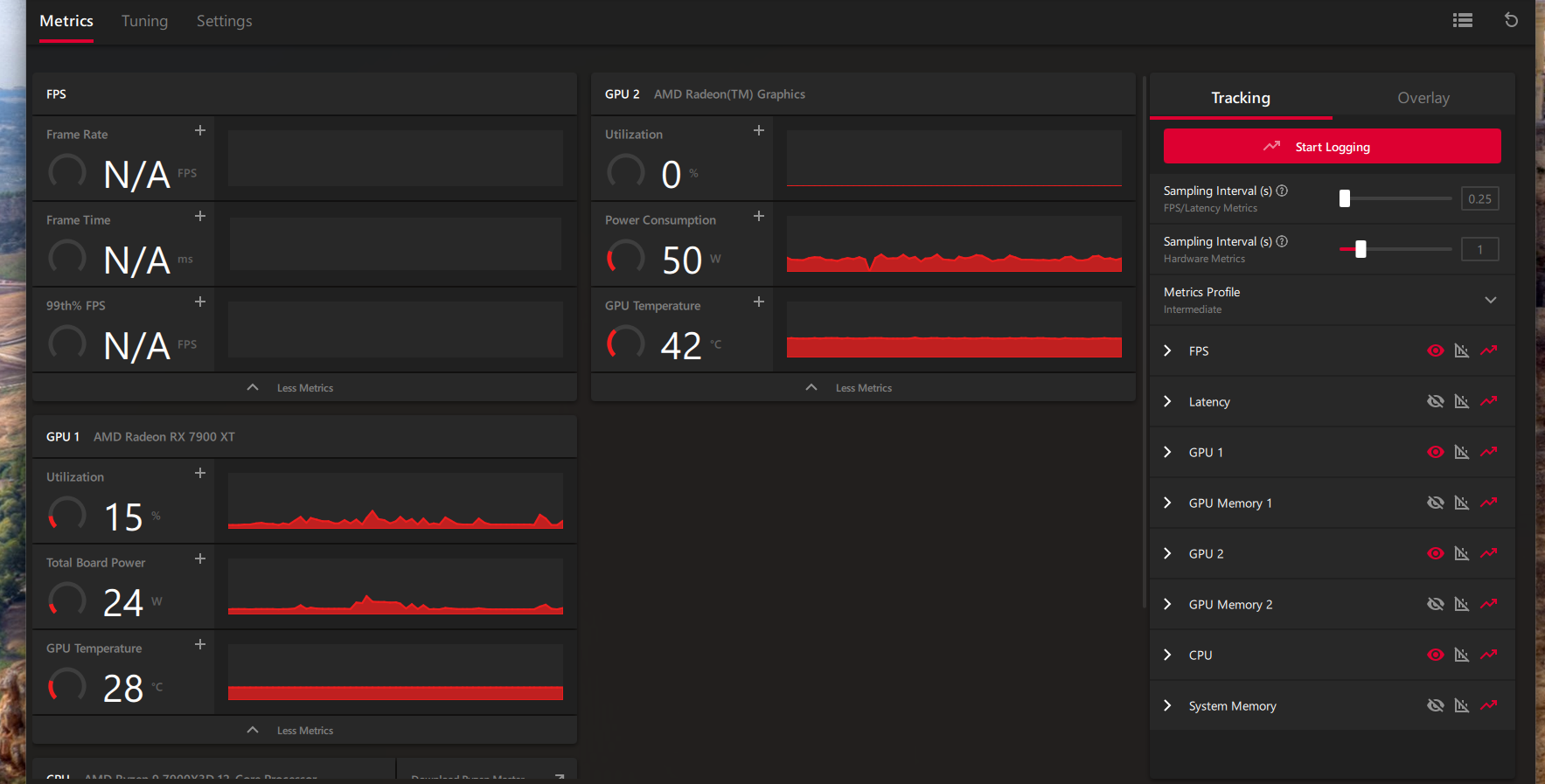The width and height of the screenshot is (1545, 784).
Task: Show help for Hardware Metrics Sampling Interval
Action: (1282, 241)
